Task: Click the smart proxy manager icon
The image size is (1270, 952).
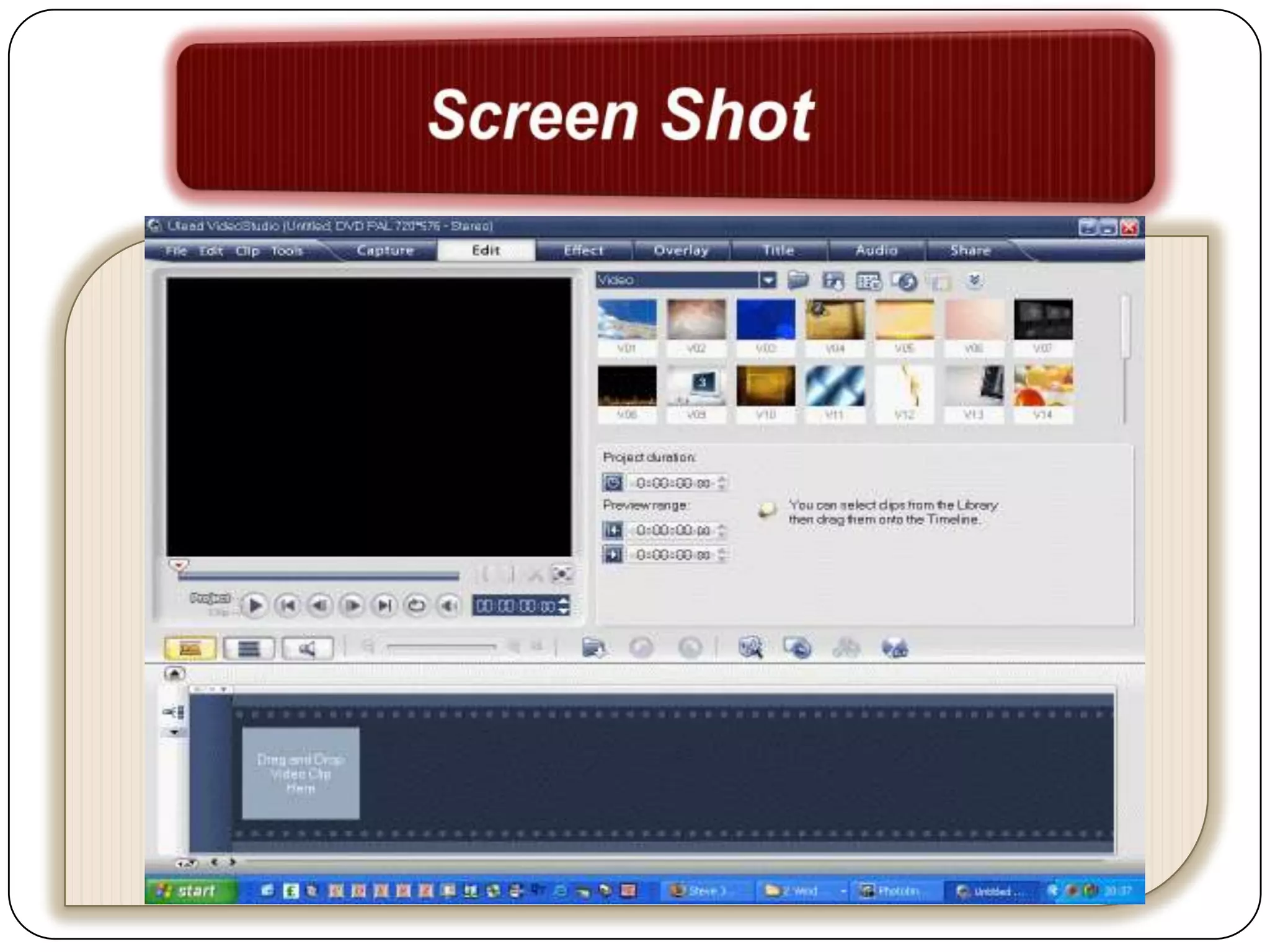Action: (x=750, y=648)
